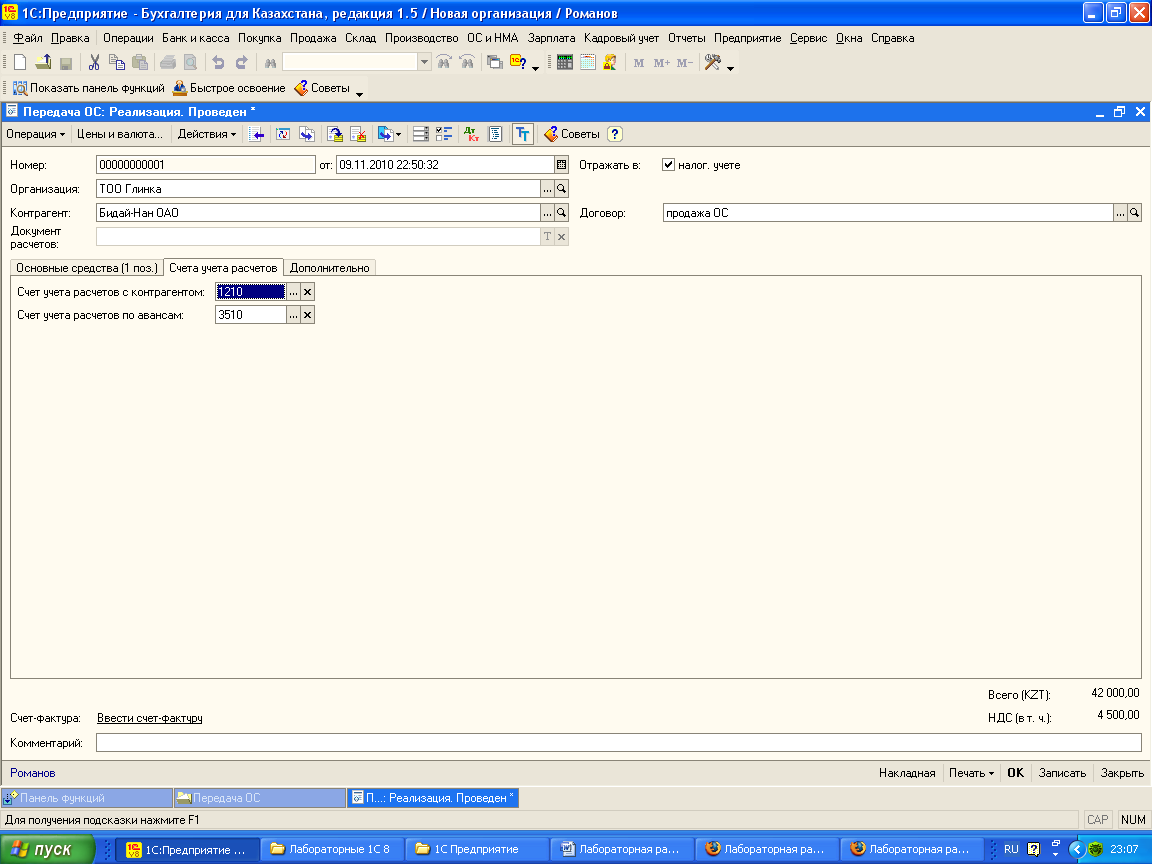Screen dimensions: 1152x864
Task: Expand the Операция dropdown
Action: [x=35, y=134]
